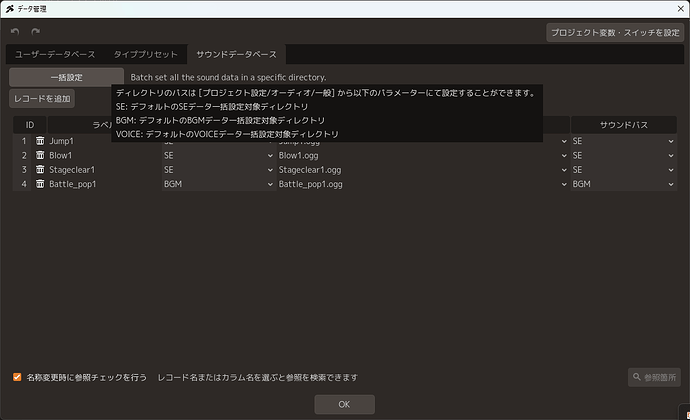Select the Jump1 label cell
Viewport: 690px width, 420px height.
[105, 141]
